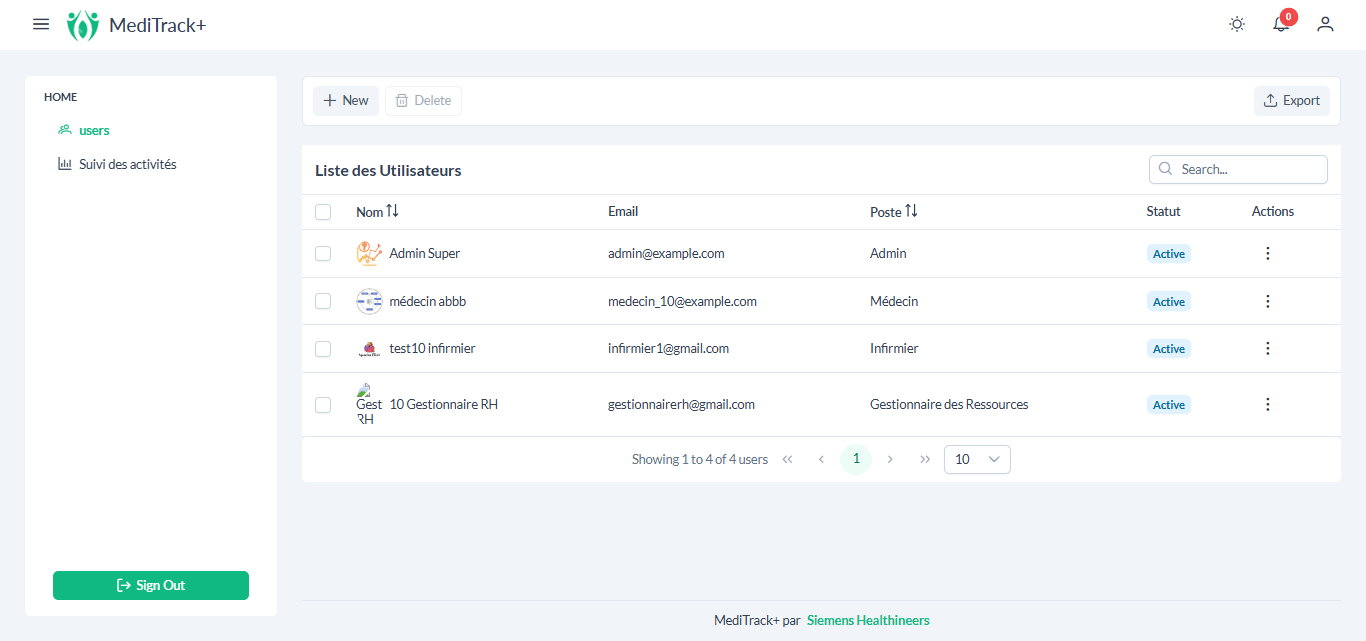Click the Gestionnaire des Ressources cell

(x=949, y=404)
